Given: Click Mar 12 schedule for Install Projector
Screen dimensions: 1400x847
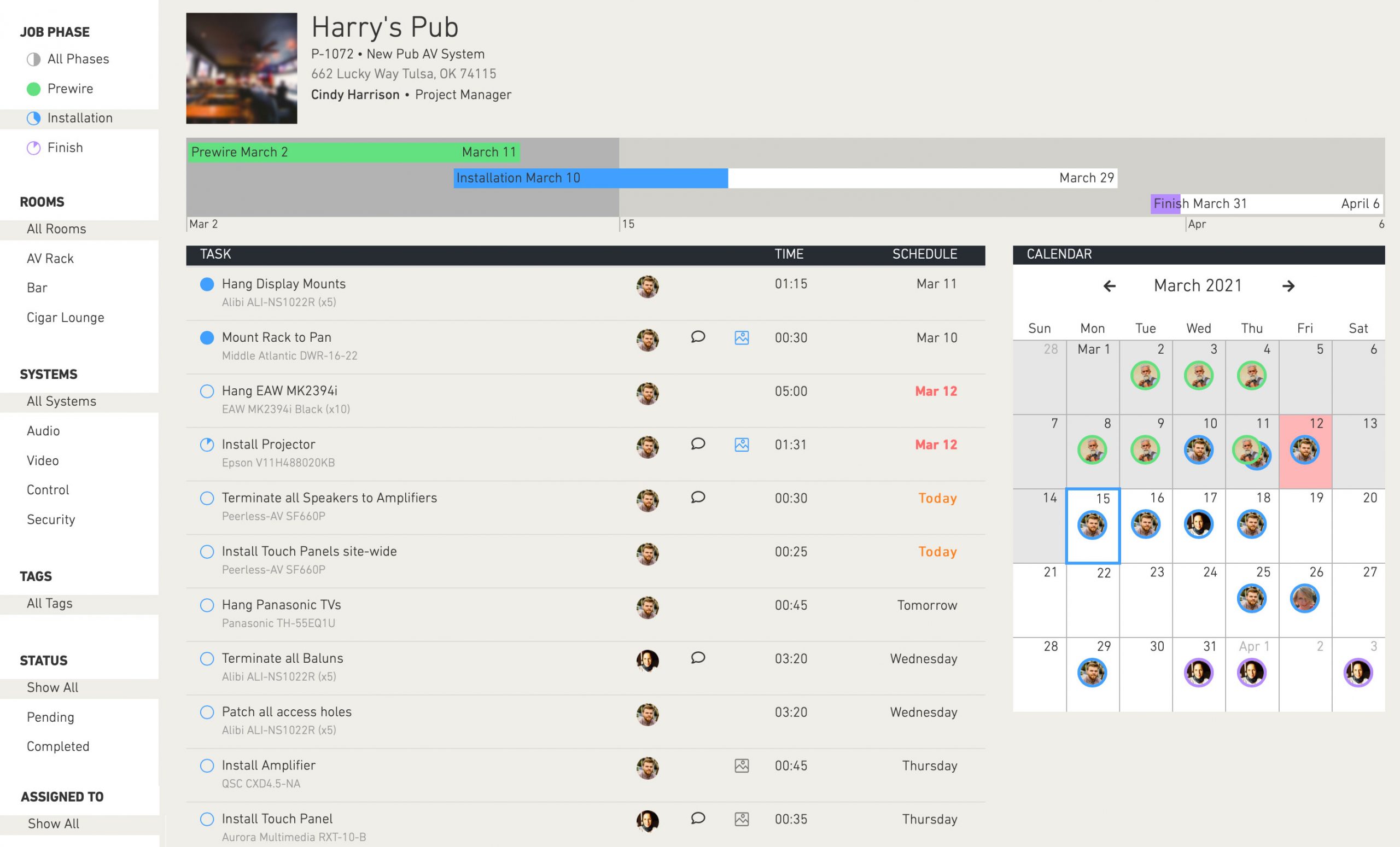Looking at the screenshot, I should (x=936, y=445).
